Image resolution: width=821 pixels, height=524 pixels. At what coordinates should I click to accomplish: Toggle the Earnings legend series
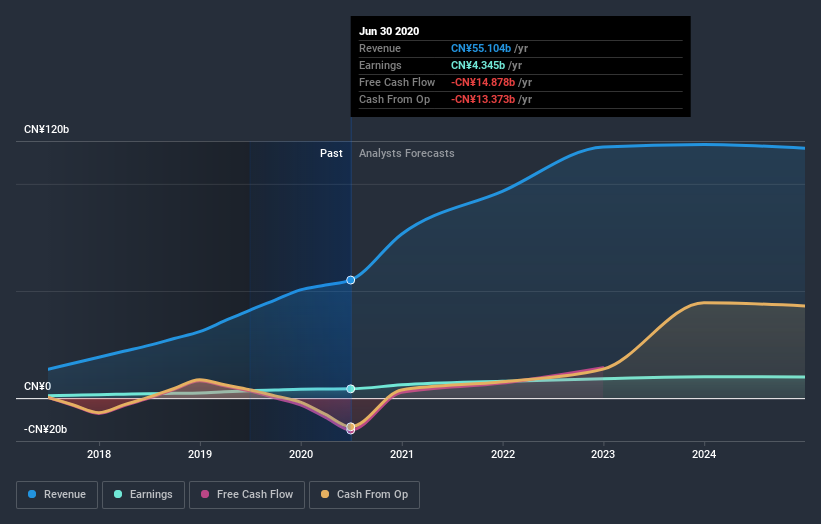coord(143,495)
